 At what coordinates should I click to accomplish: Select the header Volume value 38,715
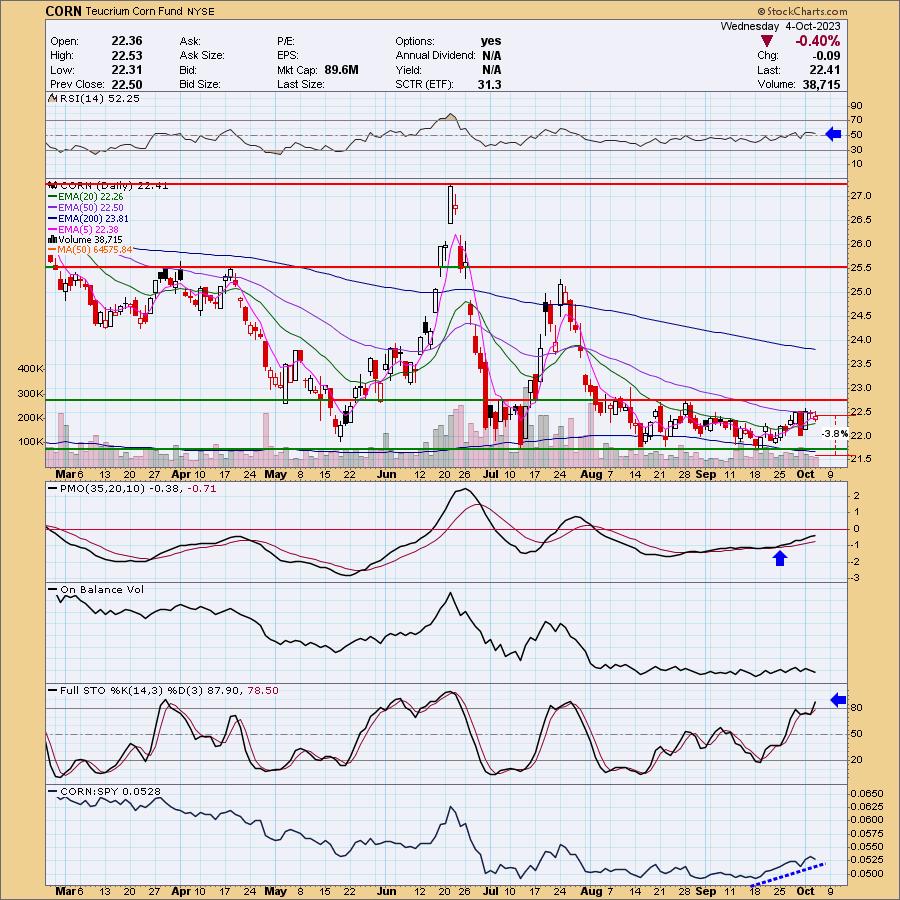(x=821, y=84)
